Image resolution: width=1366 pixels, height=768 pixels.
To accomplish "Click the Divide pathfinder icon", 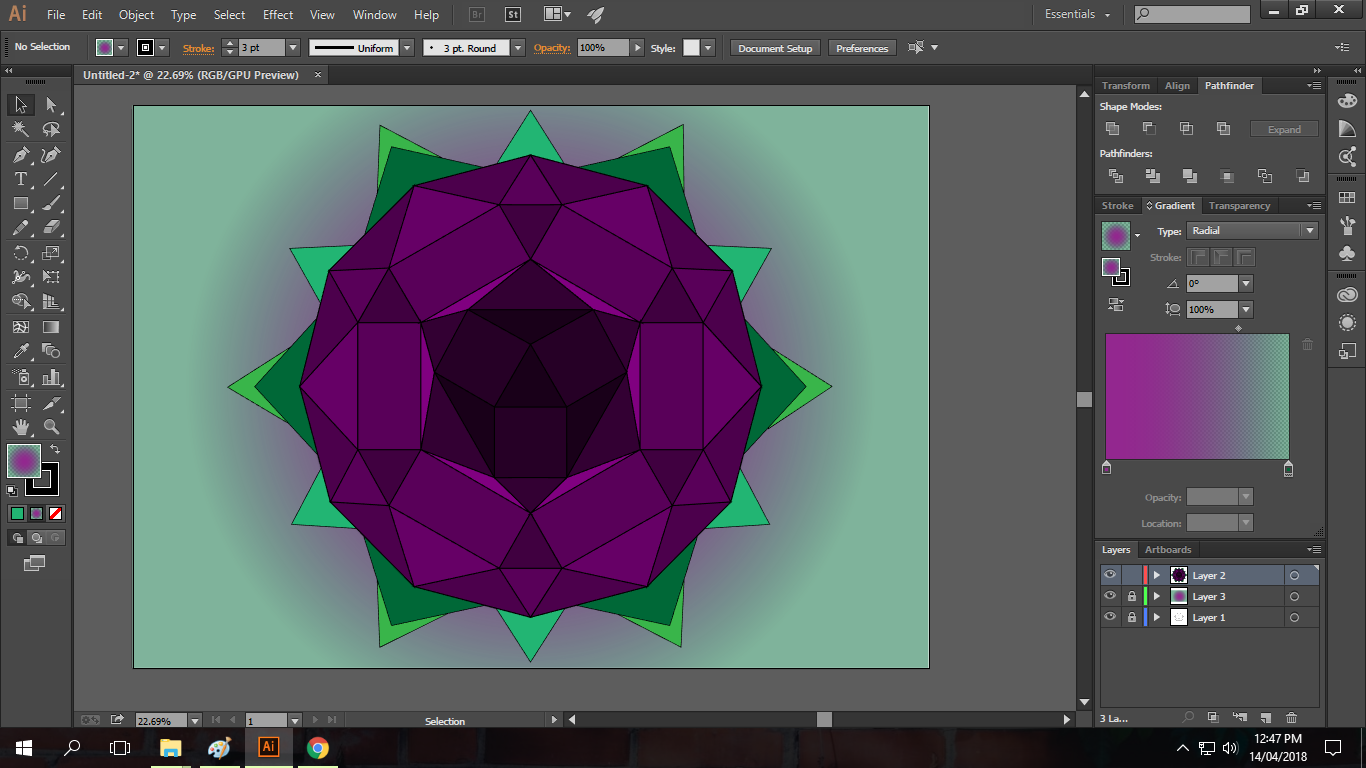I will pos(1116,176).
